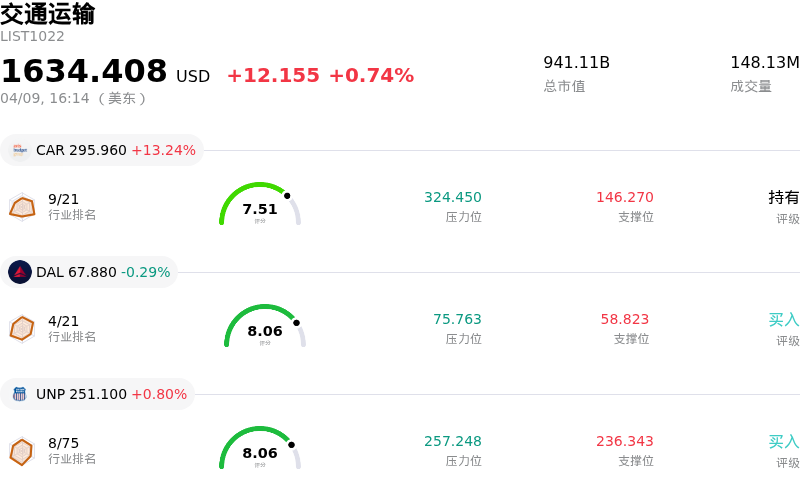This screenshot has height=488, width=800.
Task: Click CAR resistance level 324.450
Action: [x=453, y=198]
